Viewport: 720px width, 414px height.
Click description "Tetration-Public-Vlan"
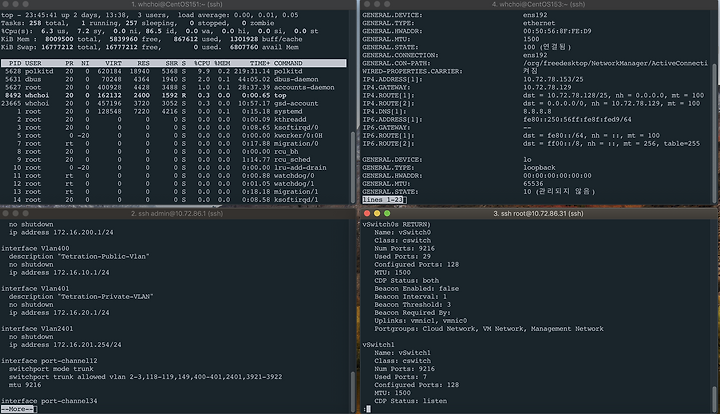click(x=79, y=256)
